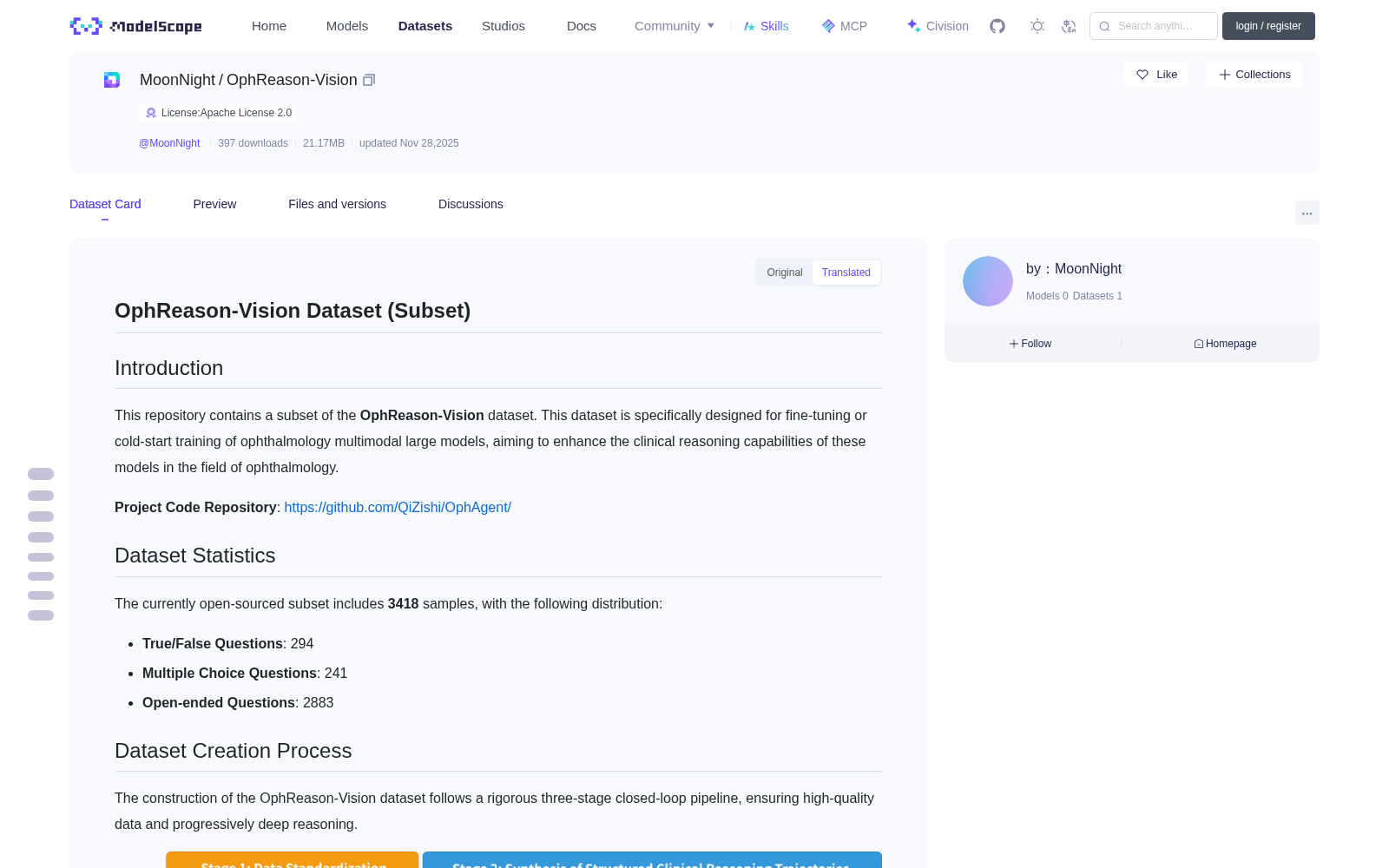Click the MCP diamond icon
Viewport: 1389px width, 868px height.
pyautogui.click(x=828, y=26)
